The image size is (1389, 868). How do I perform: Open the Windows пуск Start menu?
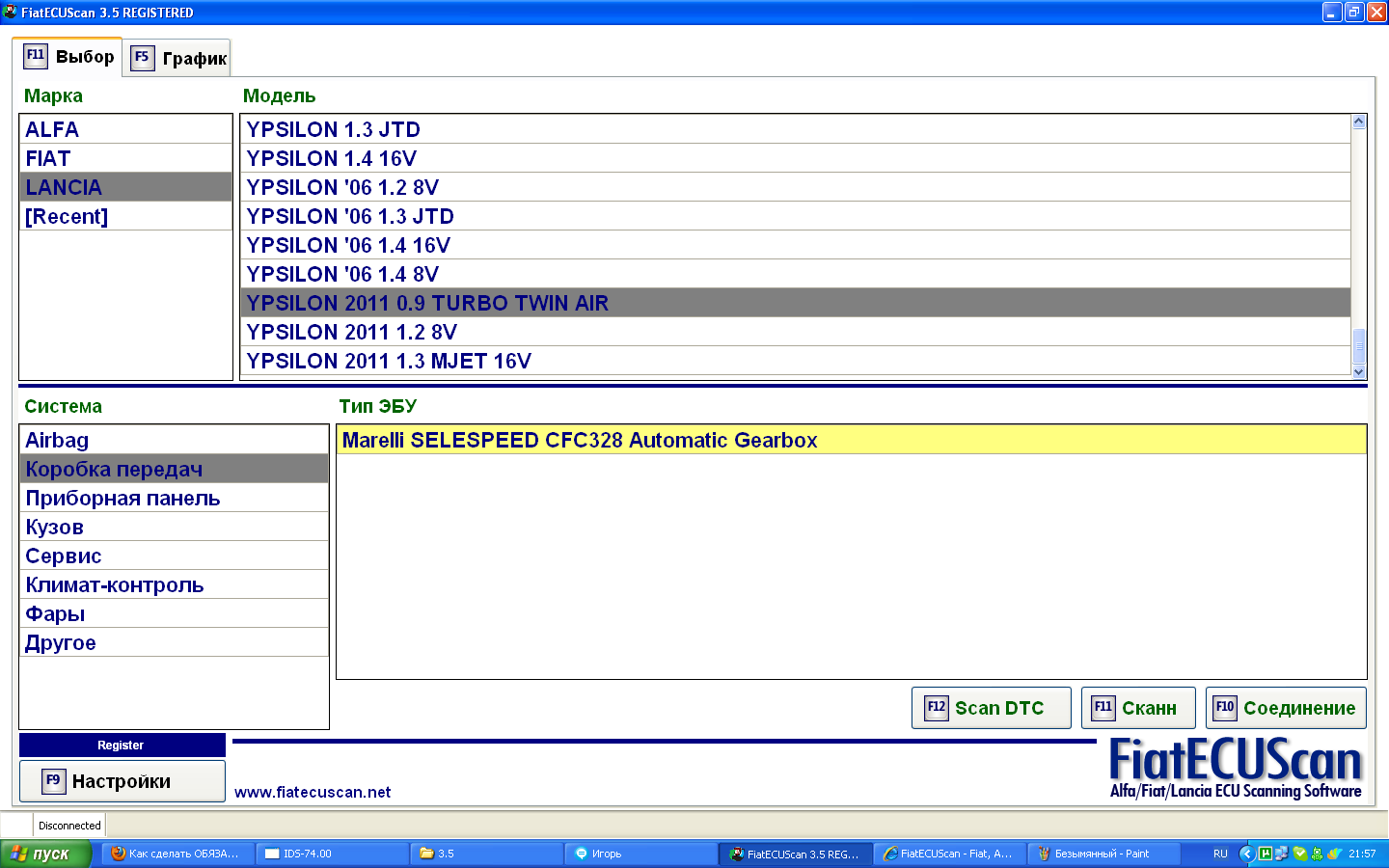(45, 854)
